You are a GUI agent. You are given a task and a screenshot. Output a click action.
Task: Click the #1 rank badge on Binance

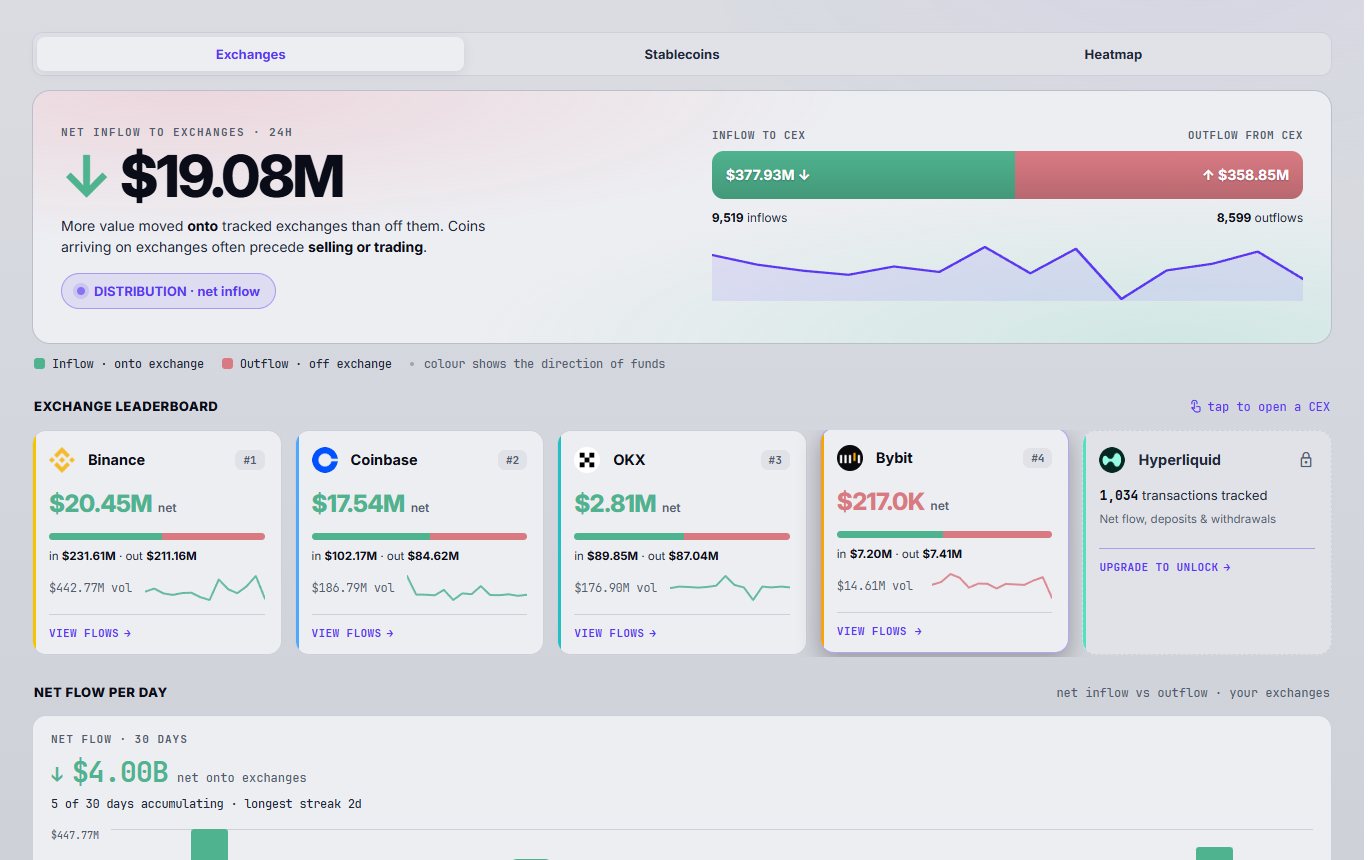click(250, 460)
